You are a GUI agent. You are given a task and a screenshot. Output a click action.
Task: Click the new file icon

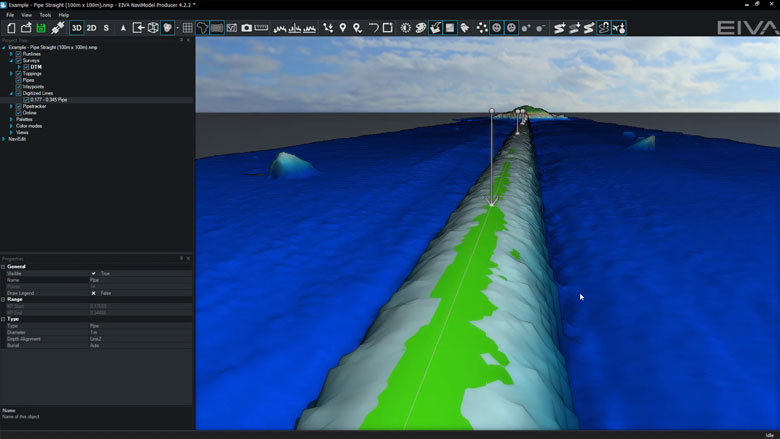pos(11,28)
